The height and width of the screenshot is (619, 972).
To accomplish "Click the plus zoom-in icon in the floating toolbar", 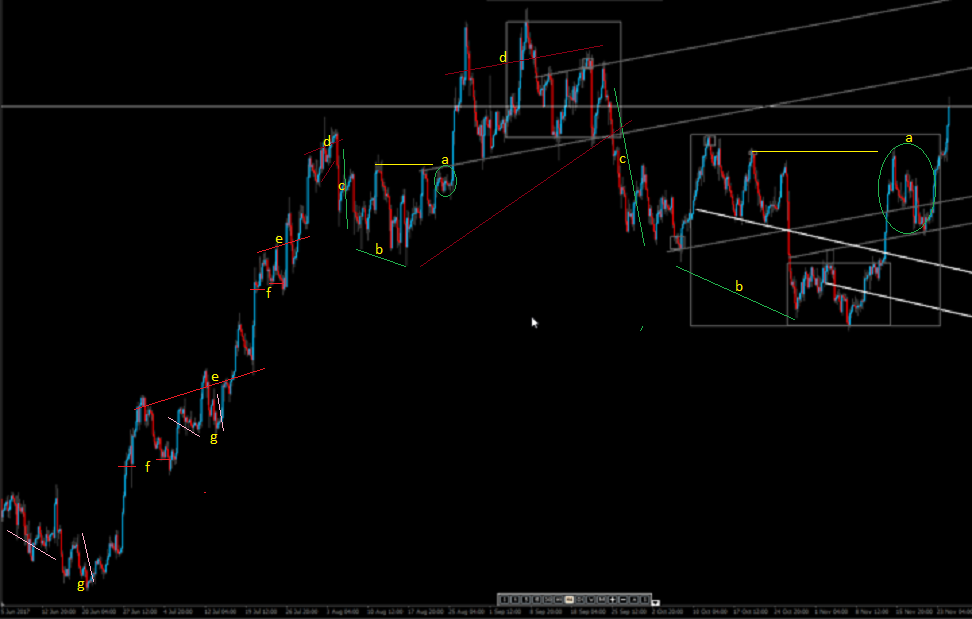I will point(612,599).
